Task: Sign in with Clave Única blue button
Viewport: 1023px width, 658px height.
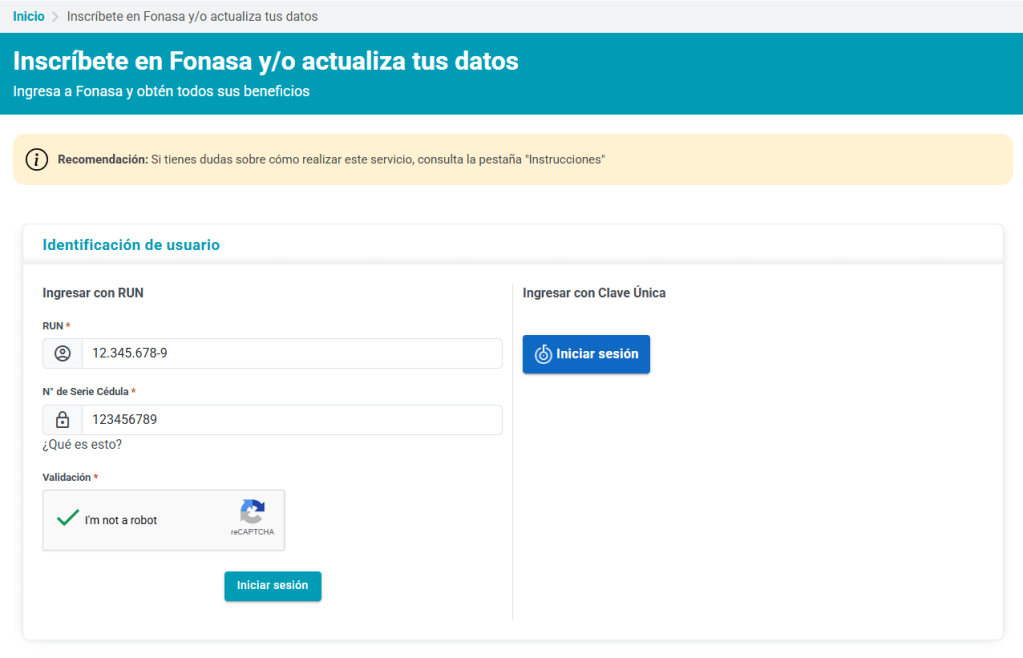Action: pos(586,354)
